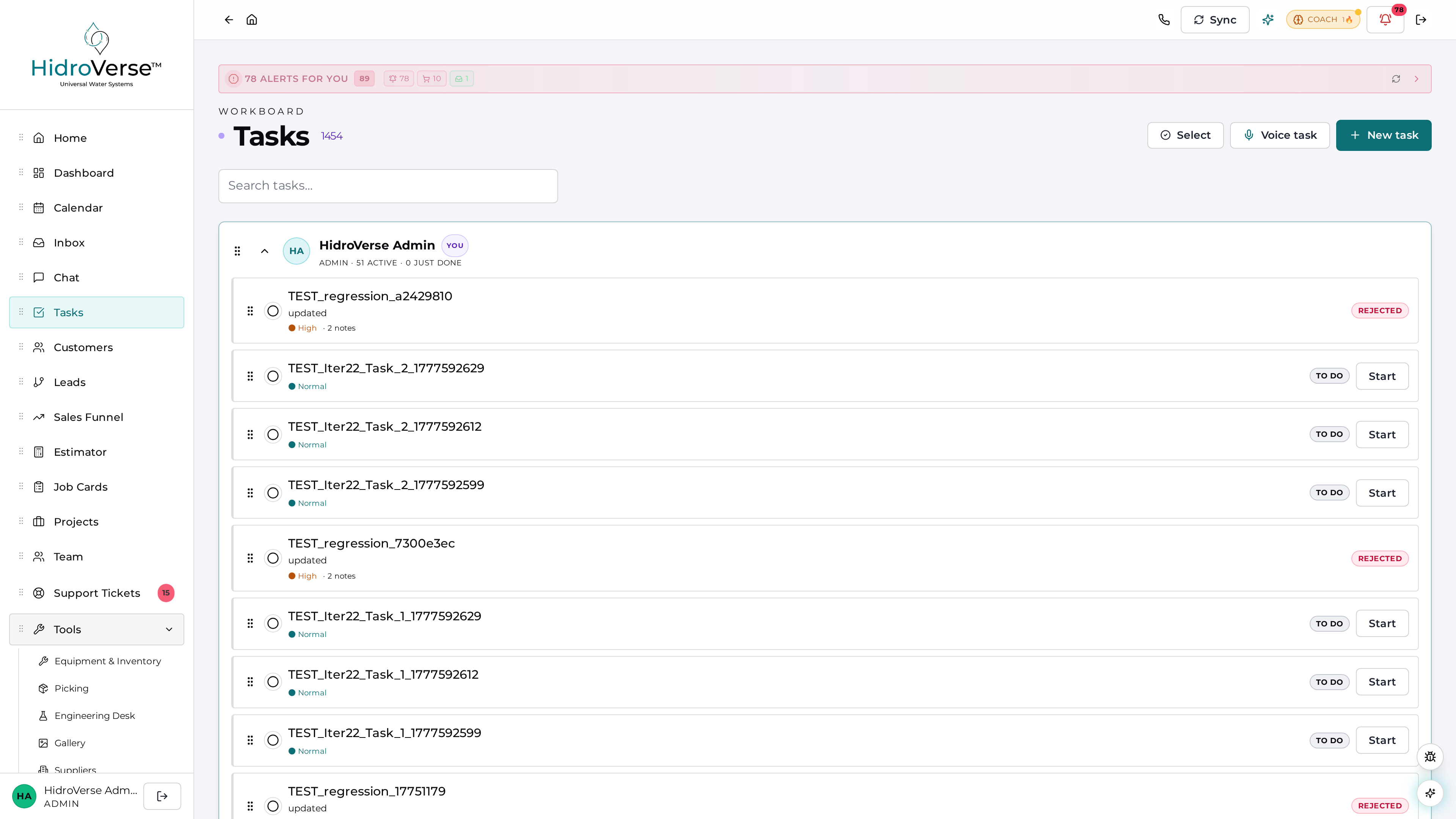Toggle completion circle for TEST_Iter22_Task_2_1777592629

[x=273, y=376]
